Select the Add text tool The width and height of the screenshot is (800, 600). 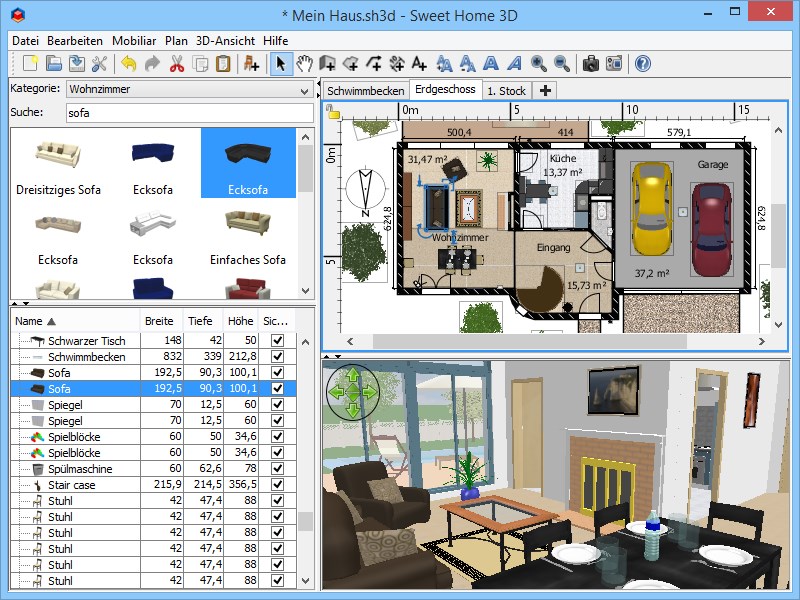pyautogui.click(x=419, y=64)
